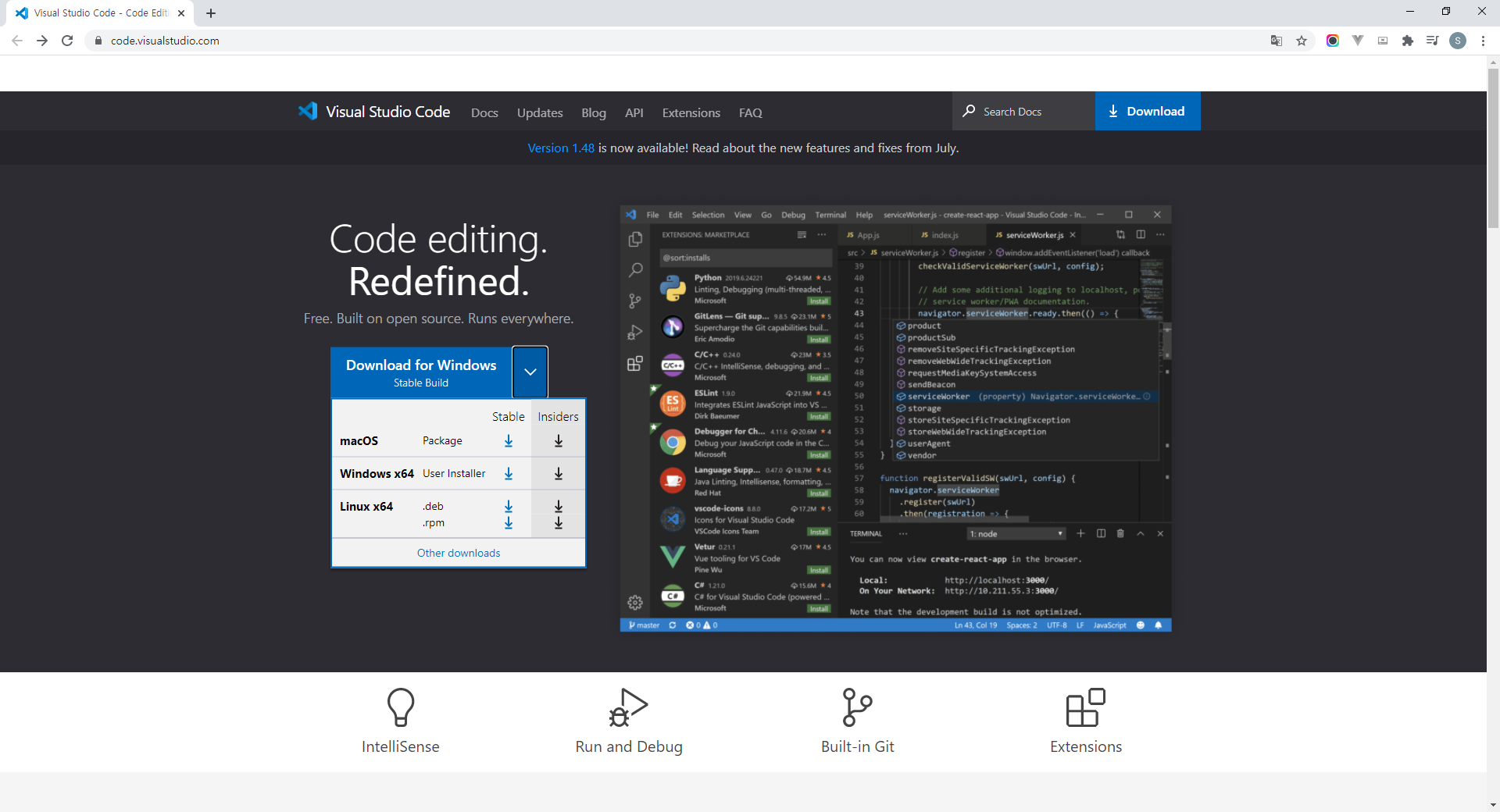1500x812 pixels.
Task: Collapse the download options chevron
Action: point(530,372)
